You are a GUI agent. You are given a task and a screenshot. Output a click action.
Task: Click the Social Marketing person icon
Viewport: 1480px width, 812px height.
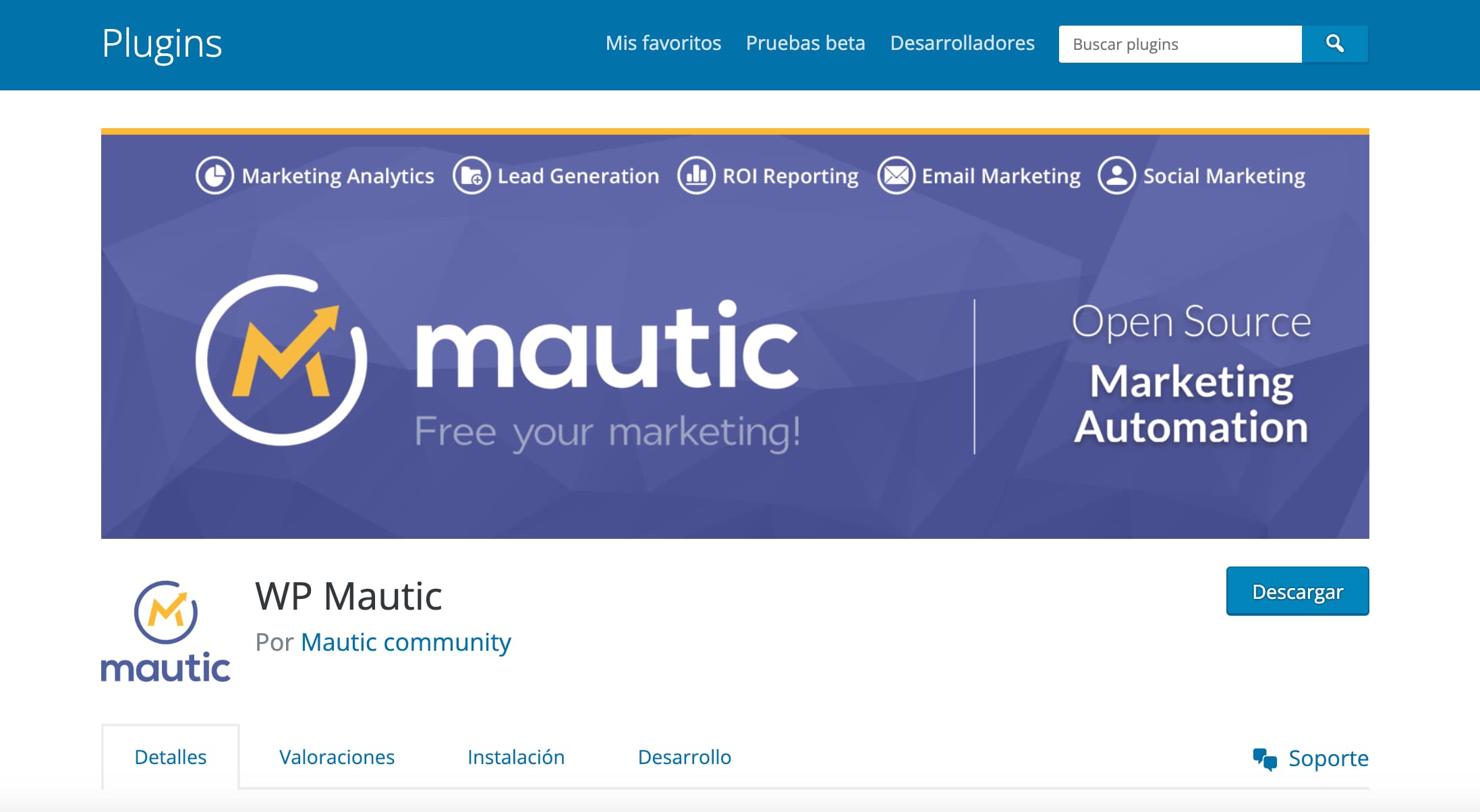(1116, 175)
